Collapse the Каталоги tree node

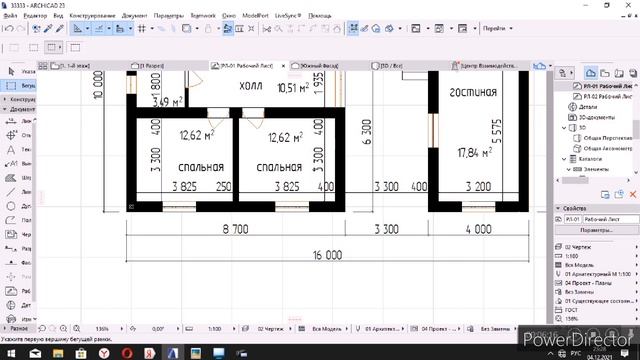(x=564, y=159)
